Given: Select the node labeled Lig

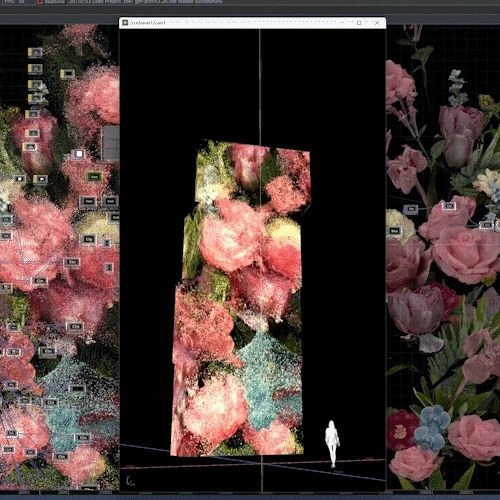Looking at the screenshot, I should pyautogui.click(x=89, y=239).
